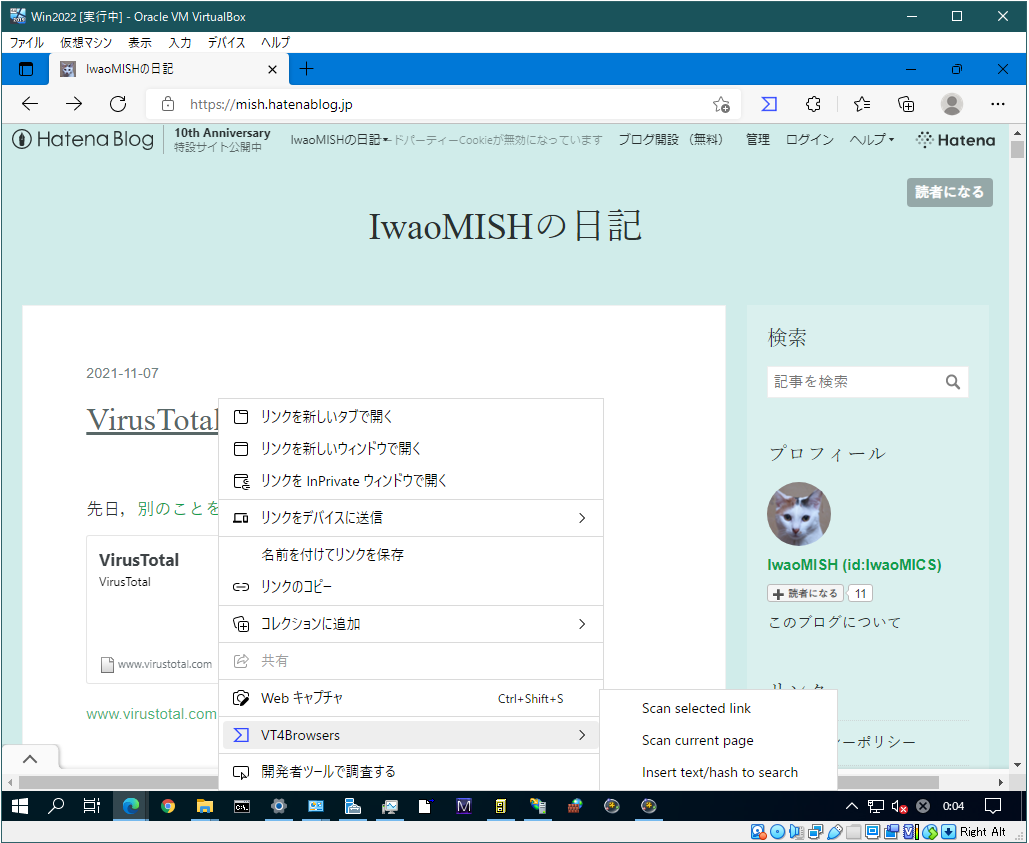
Task: Click the ログイン link
Action: [x=810, y=140]
